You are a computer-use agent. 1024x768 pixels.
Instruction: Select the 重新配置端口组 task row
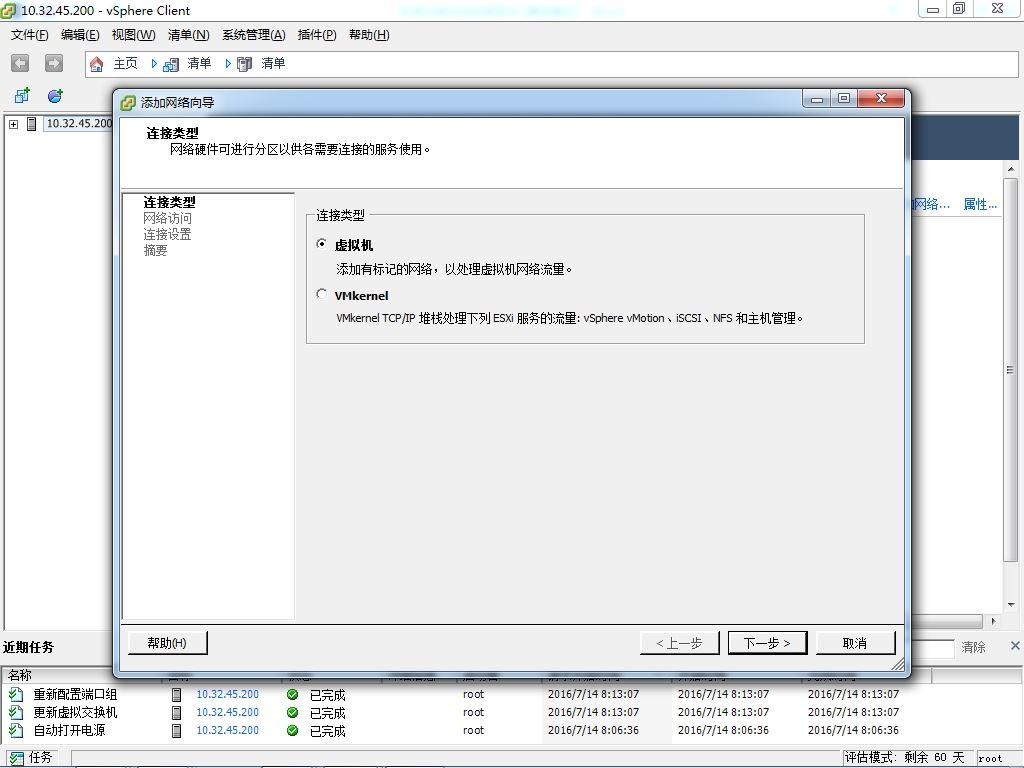[511, 694]
